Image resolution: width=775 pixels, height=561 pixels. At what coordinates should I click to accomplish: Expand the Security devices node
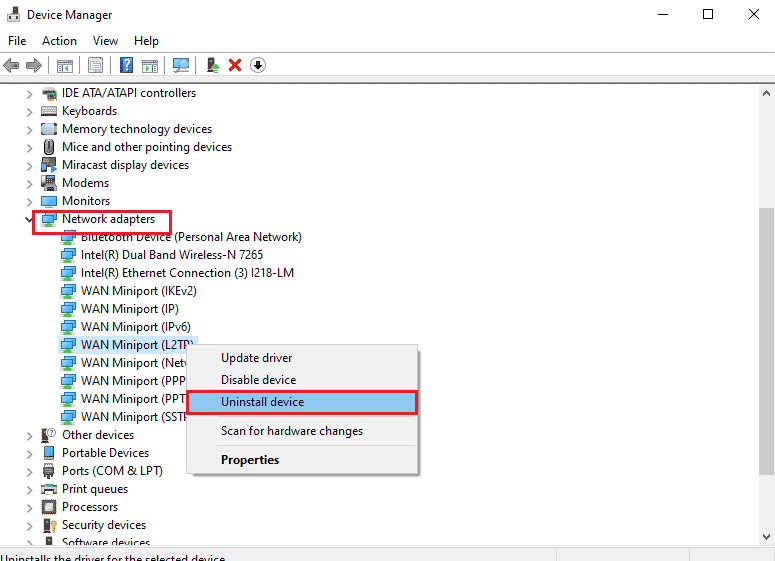(29, 526)
